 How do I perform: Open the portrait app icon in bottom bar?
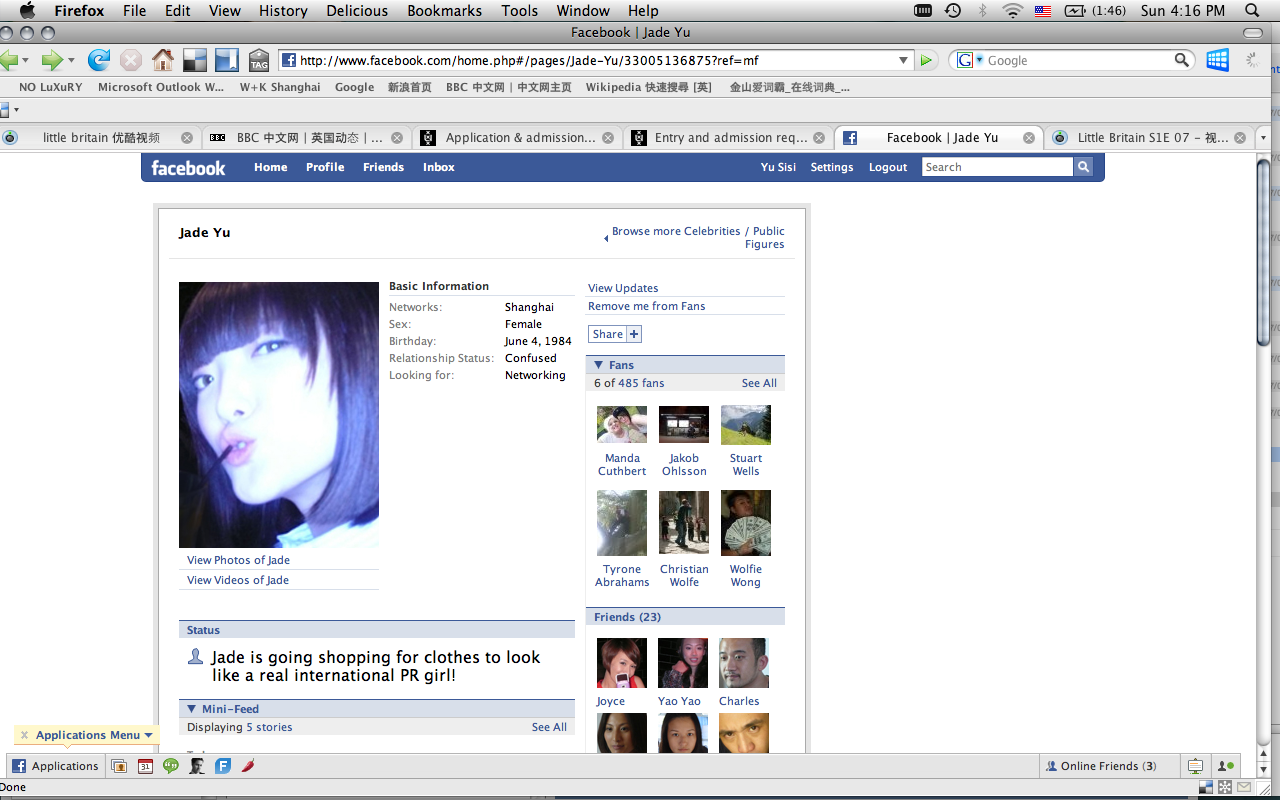[197, 766]
